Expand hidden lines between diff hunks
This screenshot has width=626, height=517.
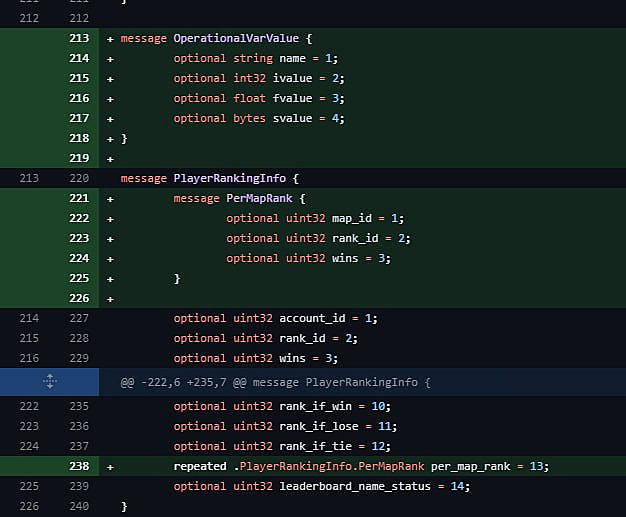point(49,382)
